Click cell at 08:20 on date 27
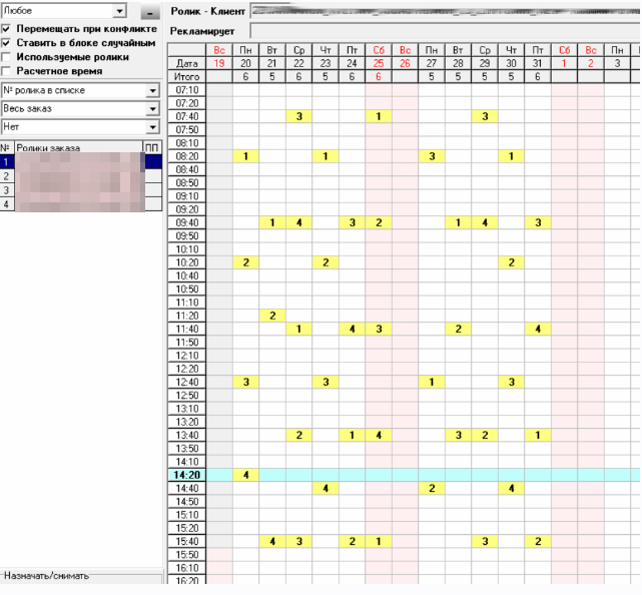 coord(432,156)
